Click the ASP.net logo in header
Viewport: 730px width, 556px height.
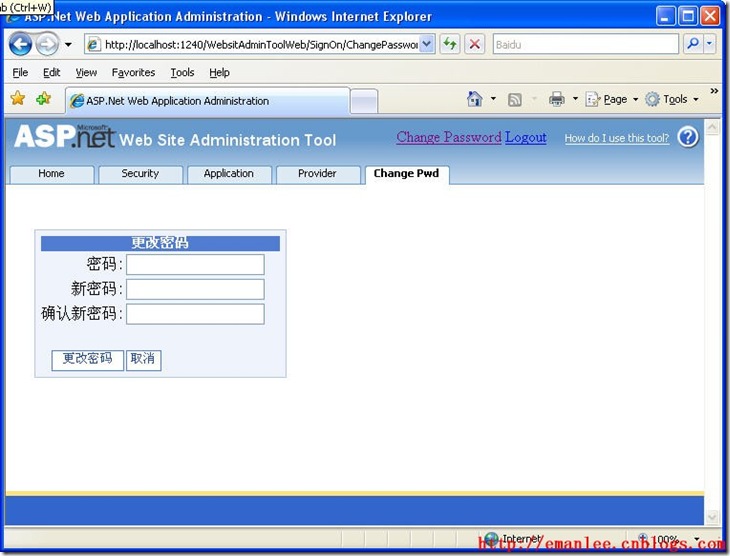tap(64, 136)
